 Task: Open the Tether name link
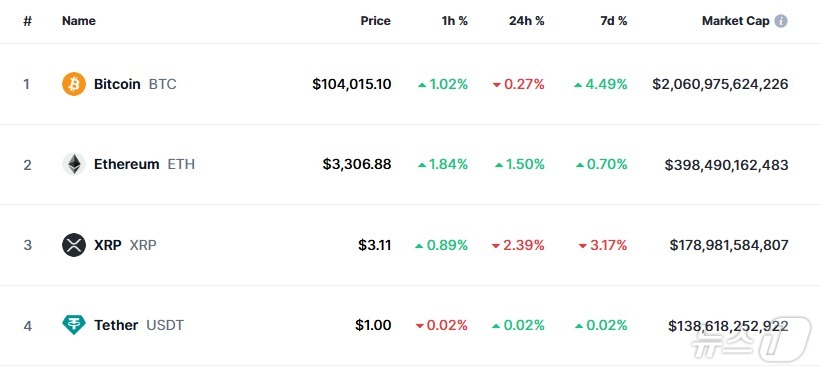point(116,325)
